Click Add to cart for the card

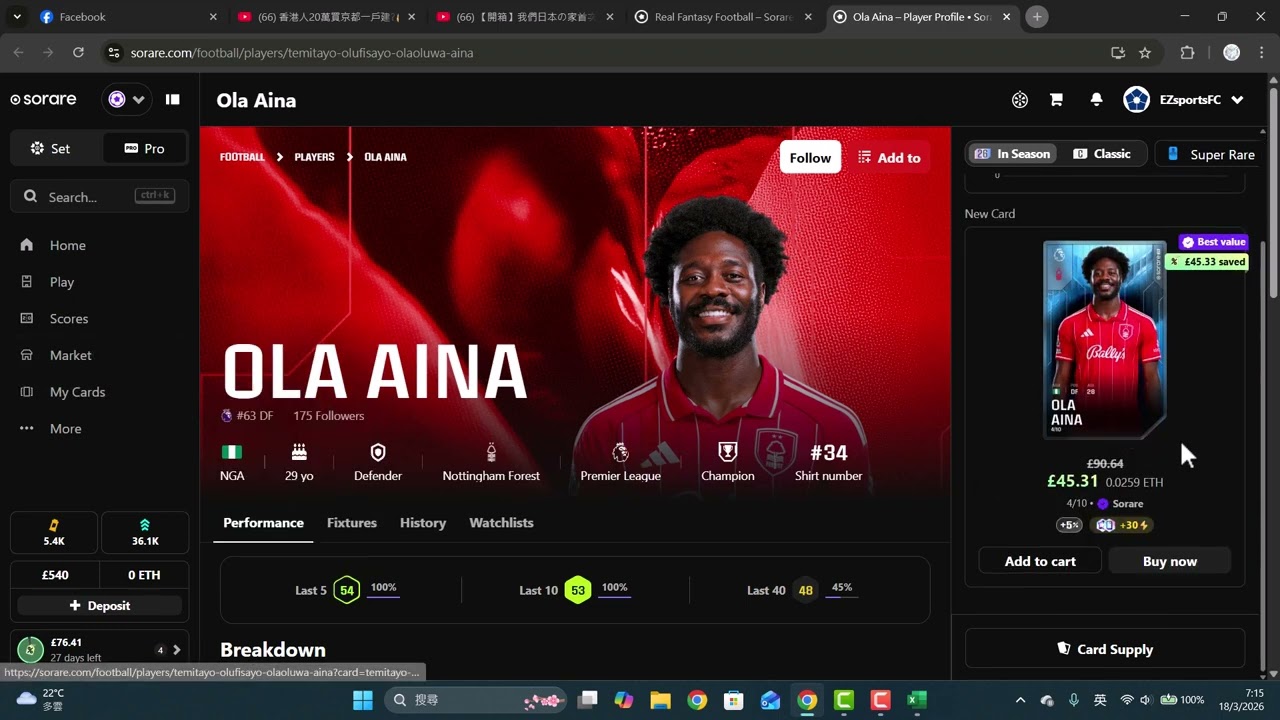point(1040,561)
